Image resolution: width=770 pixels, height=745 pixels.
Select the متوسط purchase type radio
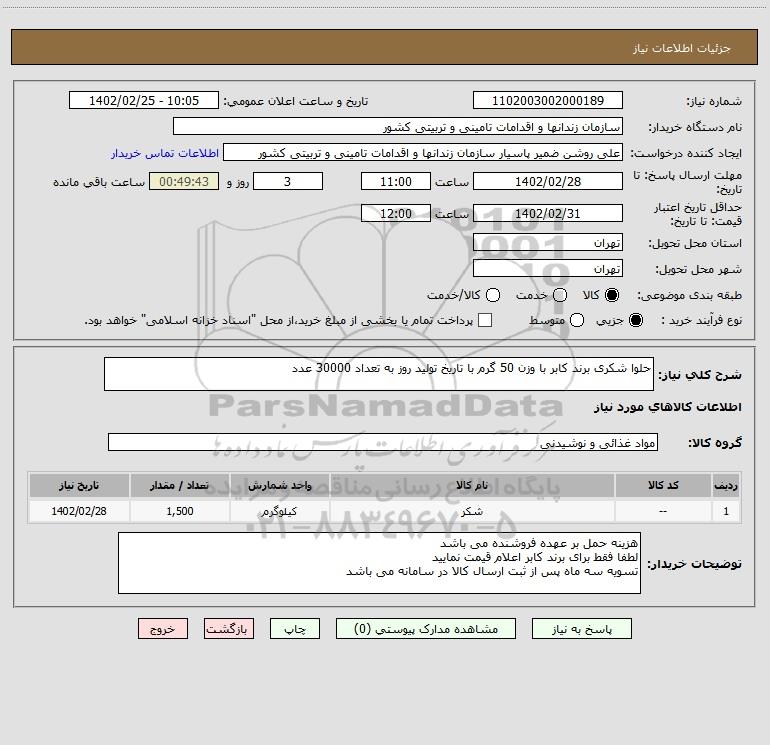coord(577,320)
